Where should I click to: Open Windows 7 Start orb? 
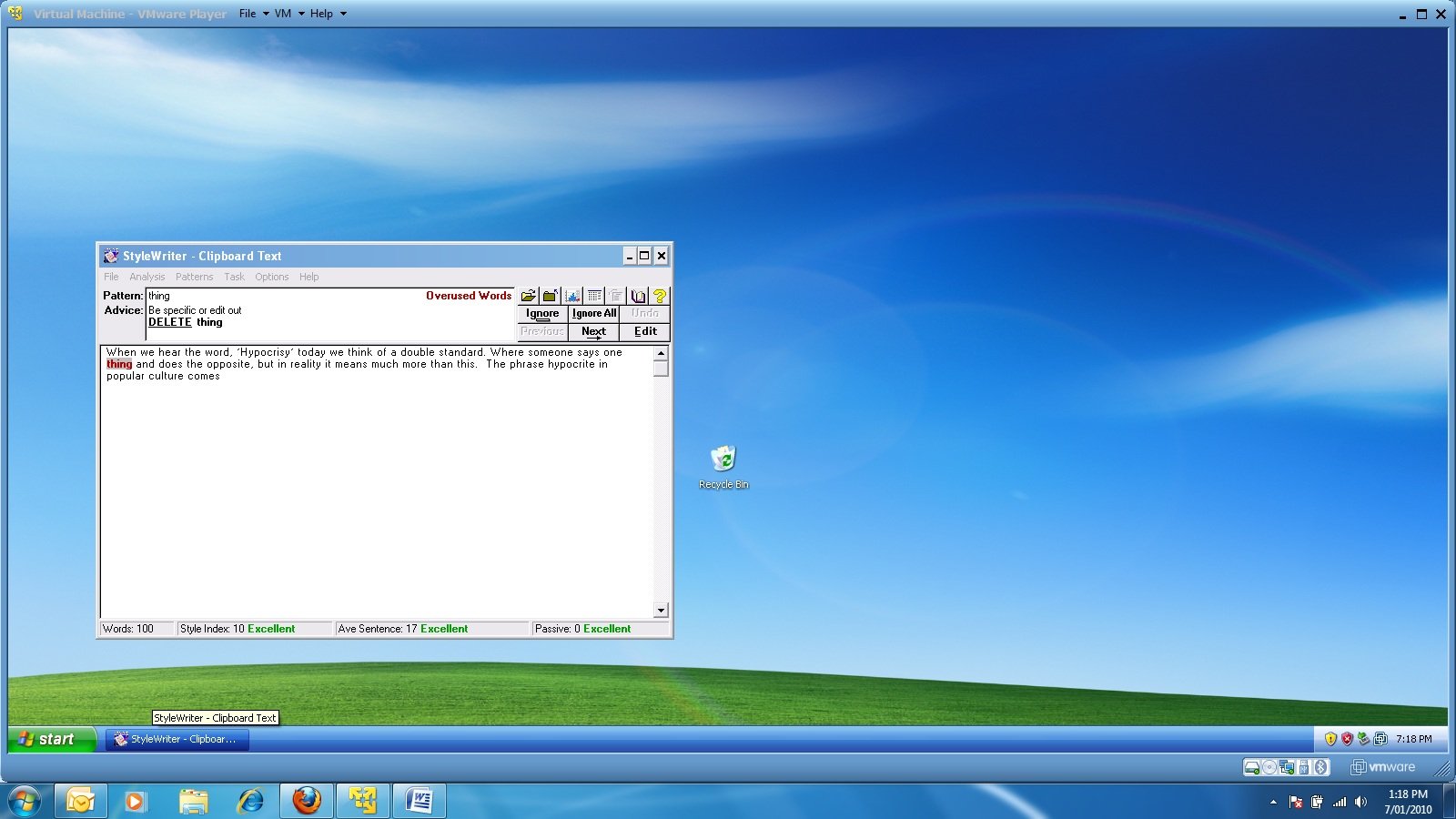click(25, 802)
